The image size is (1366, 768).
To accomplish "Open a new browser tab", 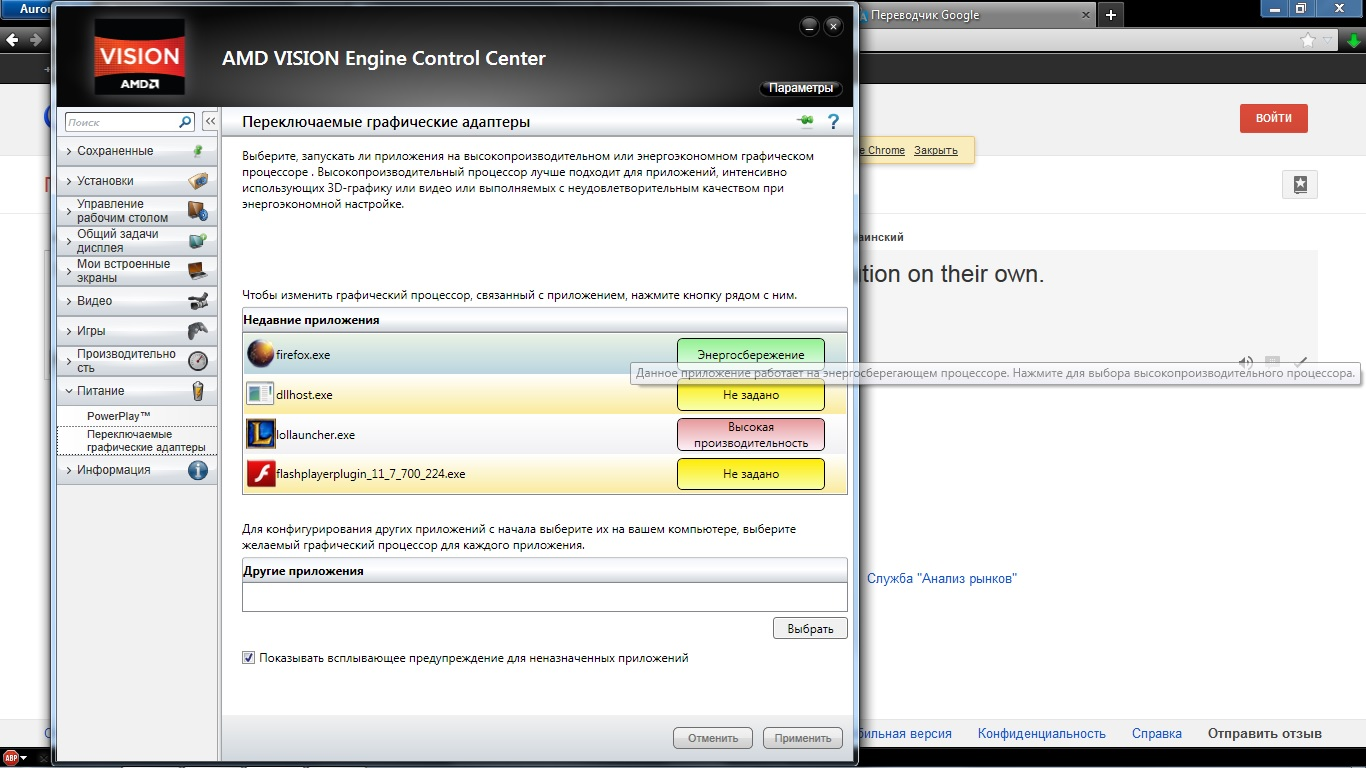I will 1111,15.
